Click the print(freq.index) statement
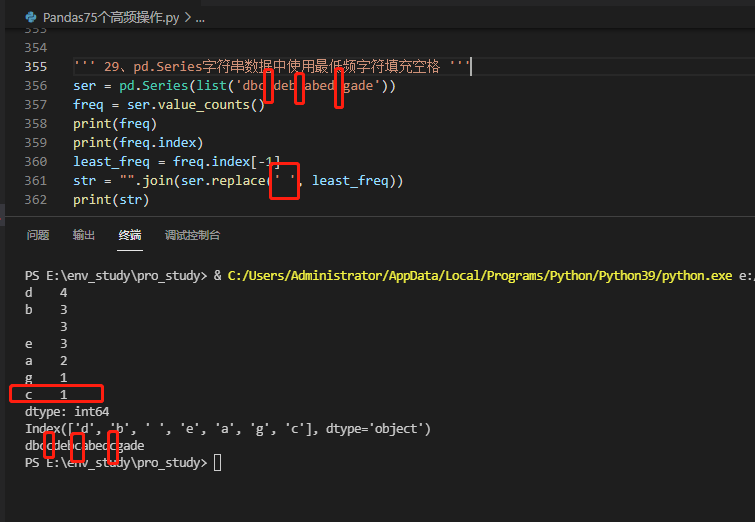This screenshot has height=522, width=755. (x=138, y=143)
